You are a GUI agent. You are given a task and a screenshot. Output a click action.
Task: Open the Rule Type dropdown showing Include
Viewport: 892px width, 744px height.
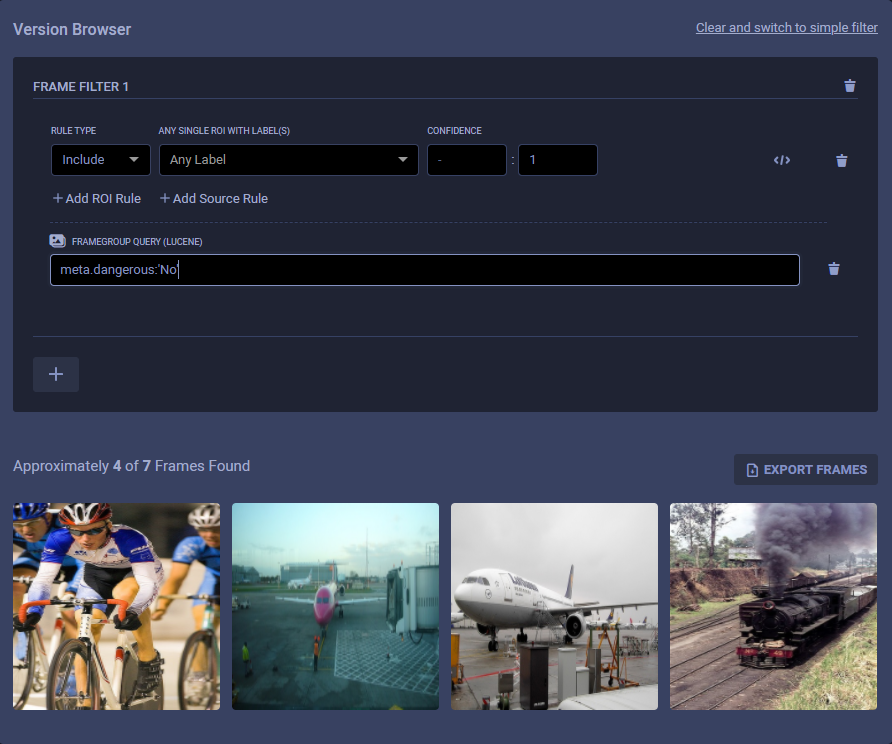[100, 160]
